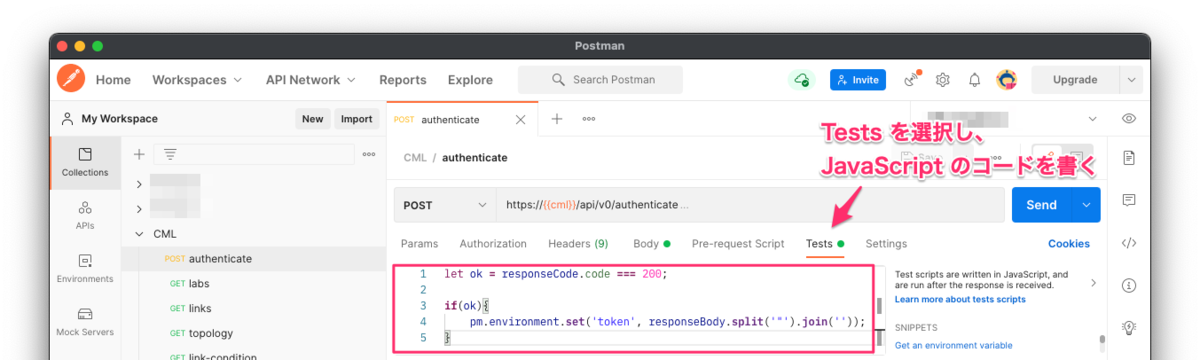Open the GET links request
Screen dimensions: 1200x360
pyautogui.click(x=254, y=309)
